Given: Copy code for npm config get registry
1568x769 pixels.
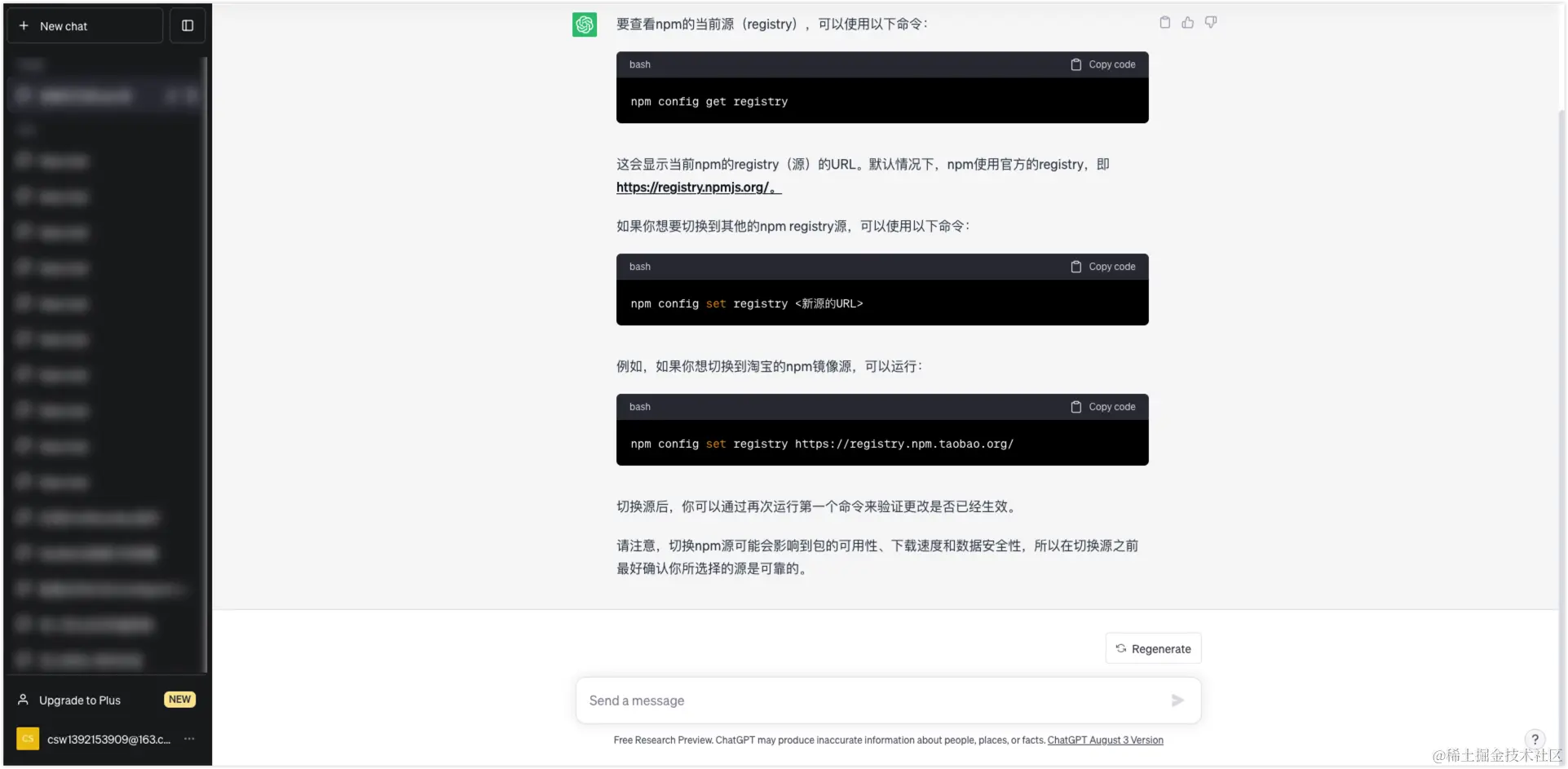Looking at the screenshot, I should 1102,64.
